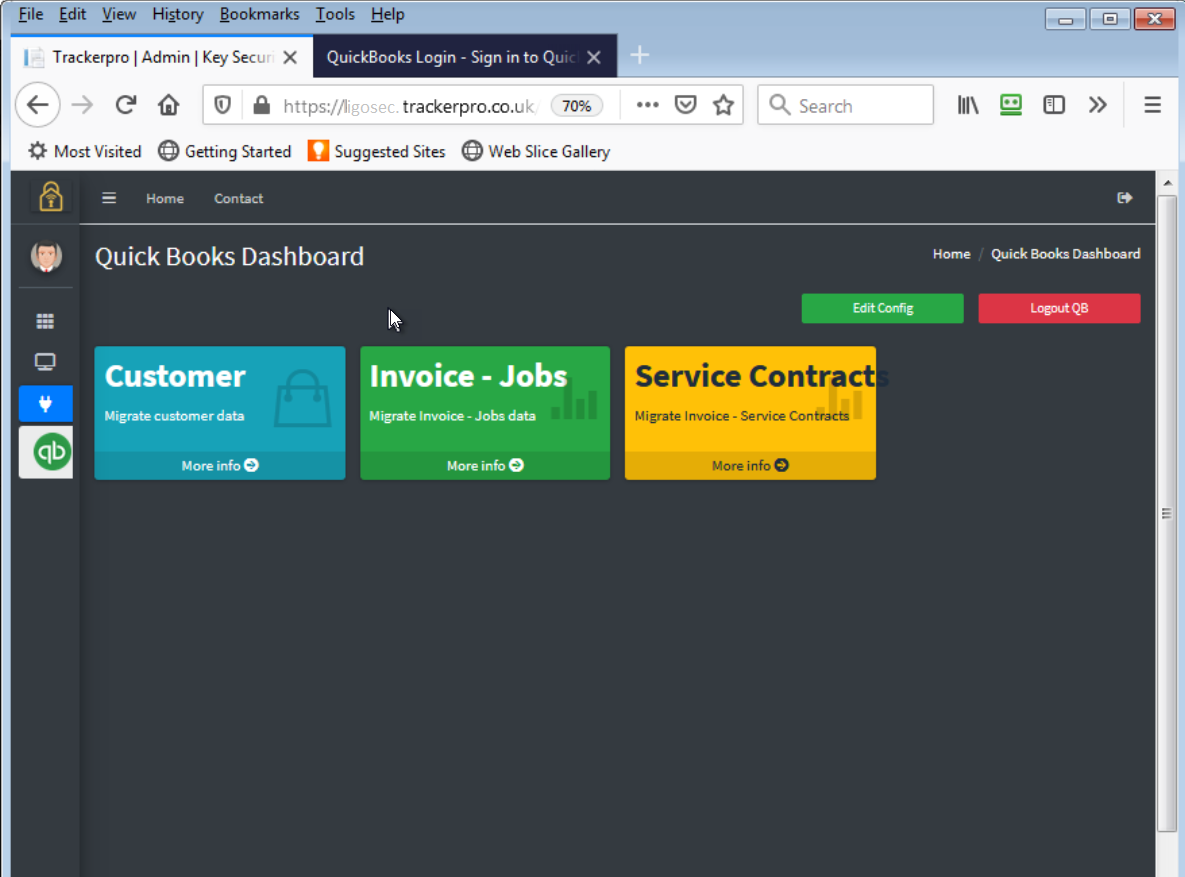1185x877 pixels.
Task: Click the sign-out arrow icon in the page top bar
Action: point(1125,198)
